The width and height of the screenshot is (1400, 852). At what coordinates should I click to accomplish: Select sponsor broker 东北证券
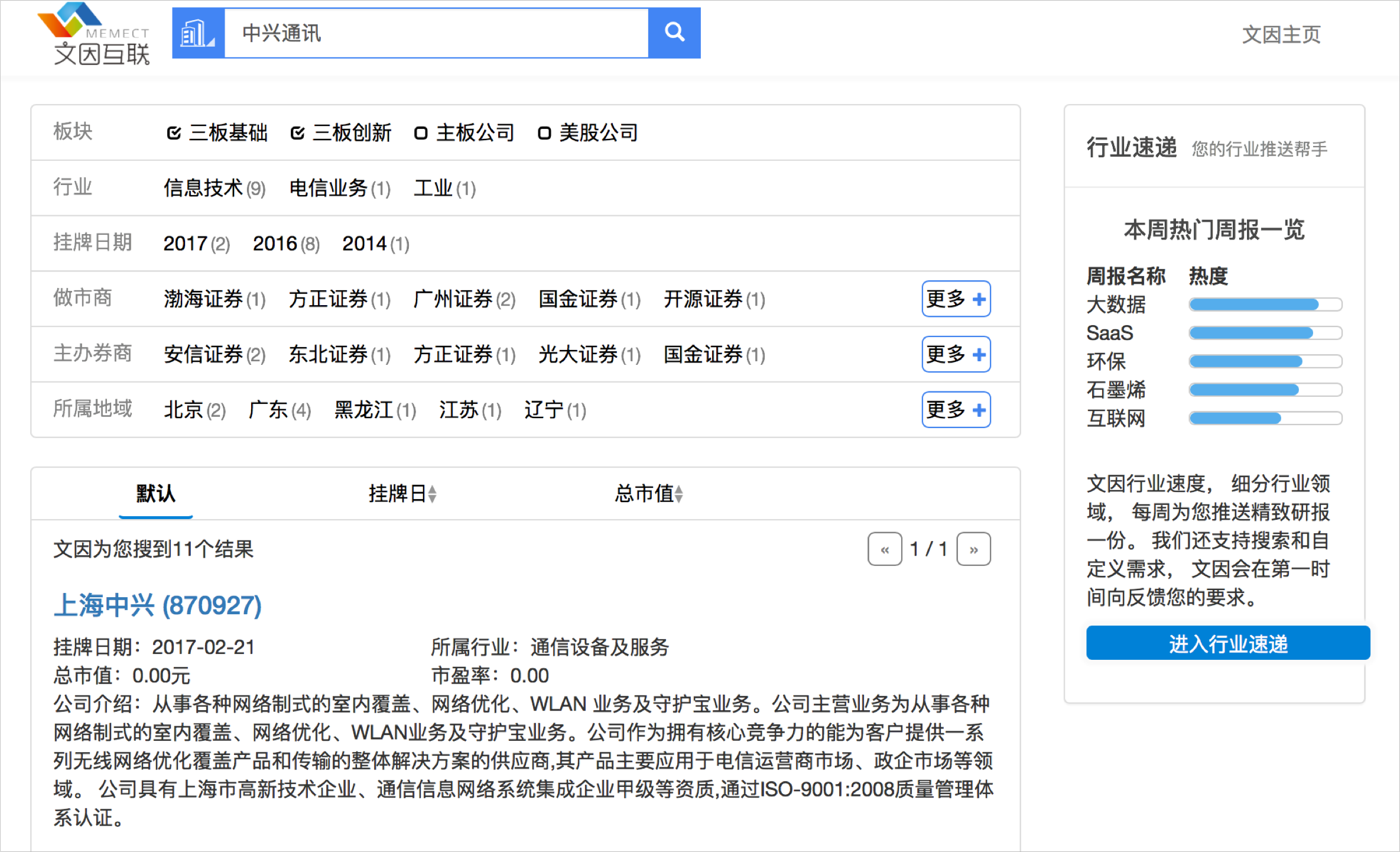340,354
